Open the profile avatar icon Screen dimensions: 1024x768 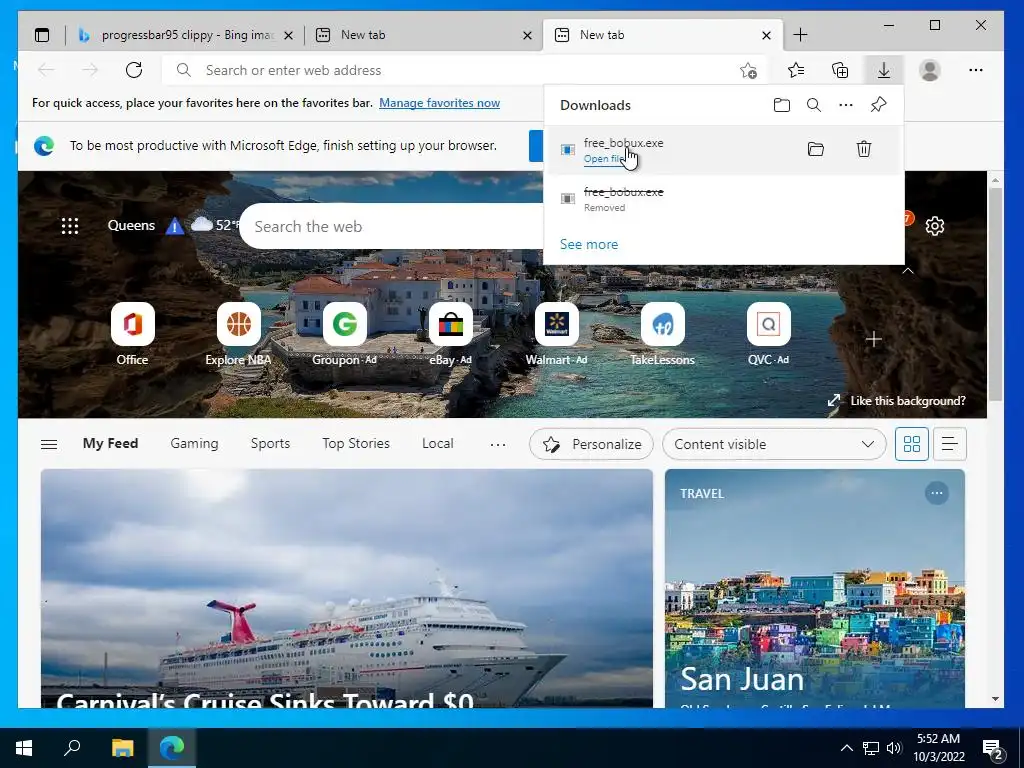pyautogui.click(x=929, y=70)
